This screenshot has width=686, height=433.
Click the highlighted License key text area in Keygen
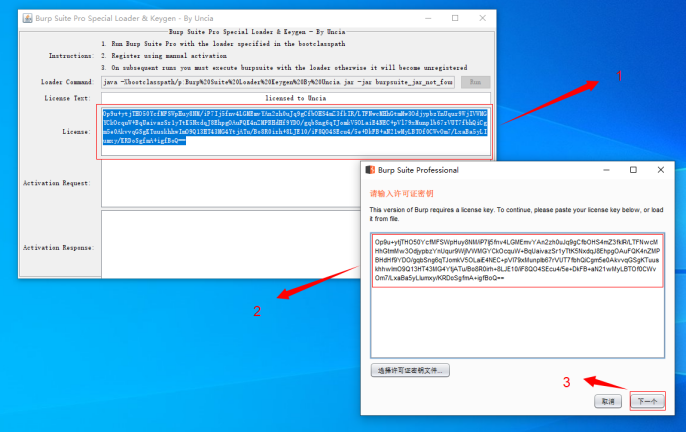click(296, 131)
